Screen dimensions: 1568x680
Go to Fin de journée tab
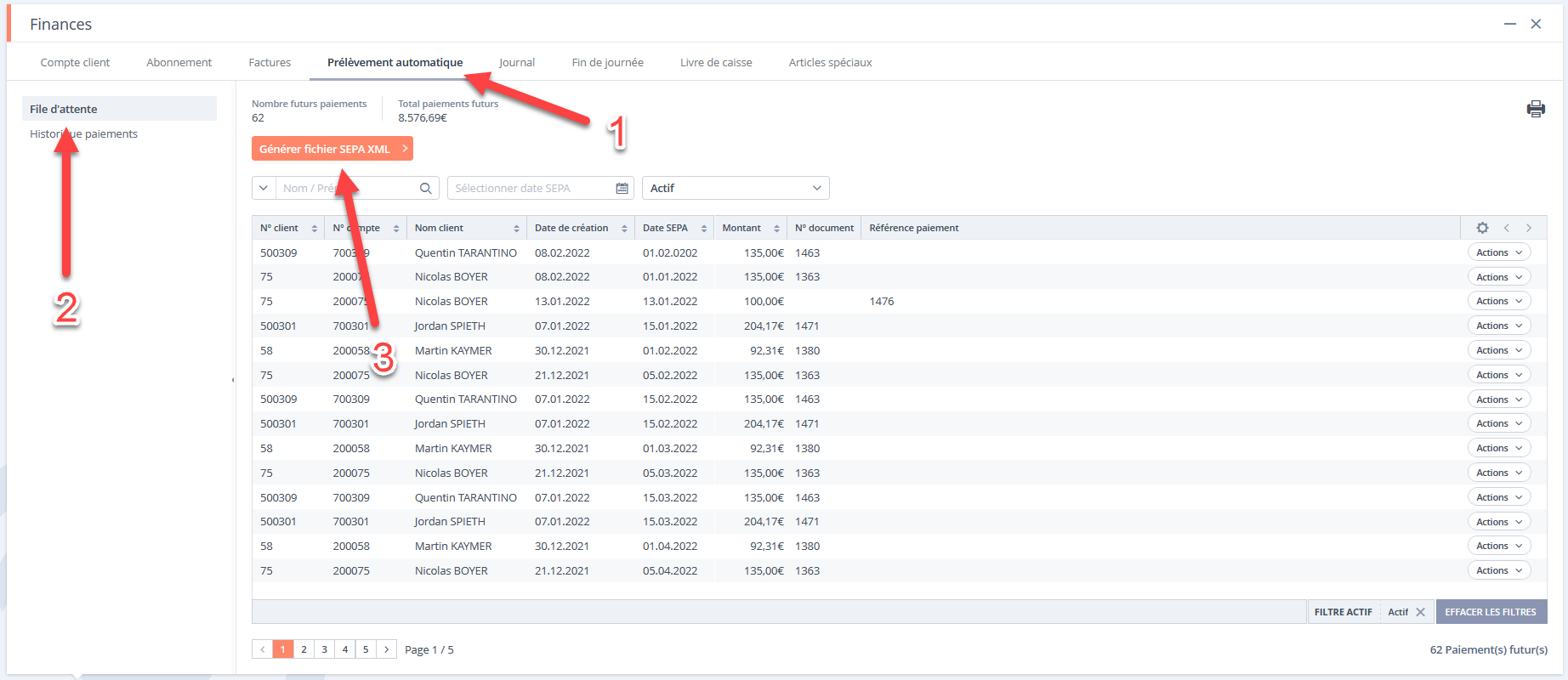[x=607, y=62]
